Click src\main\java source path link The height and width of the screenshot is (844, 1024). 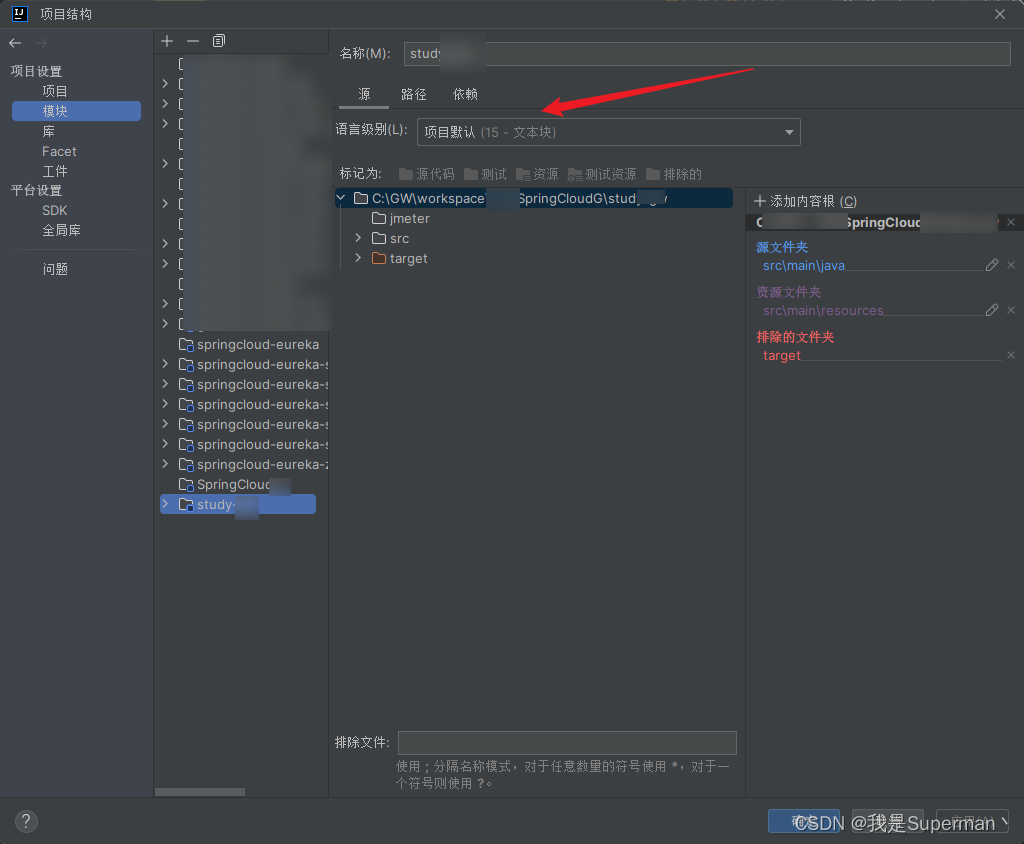coord(803,265)
